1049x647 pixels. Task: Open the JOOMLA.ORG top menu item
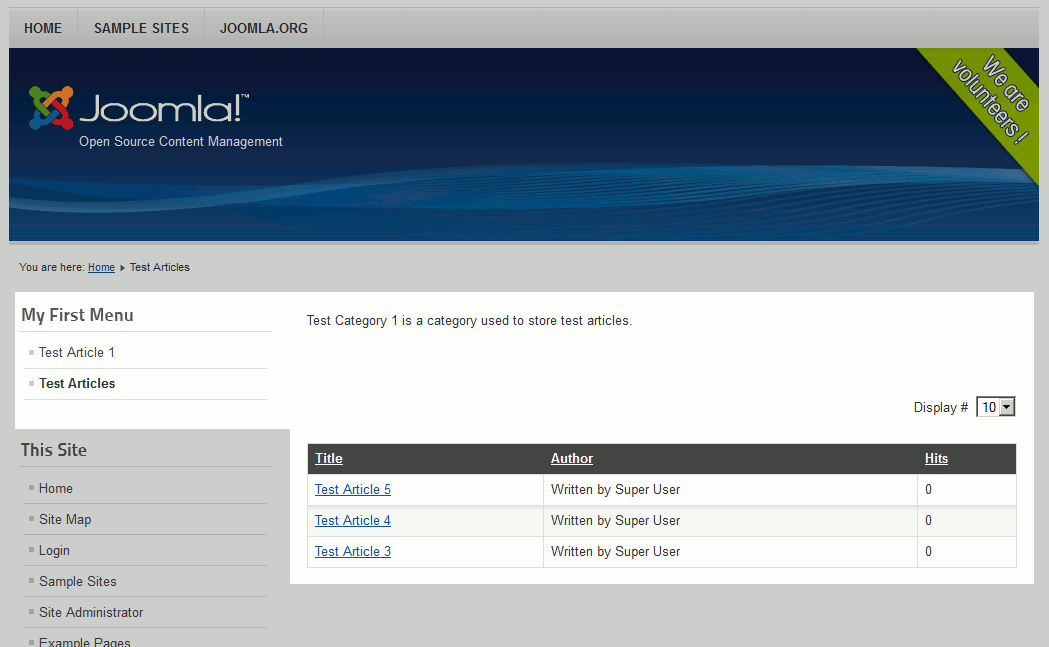pos(264,28)
